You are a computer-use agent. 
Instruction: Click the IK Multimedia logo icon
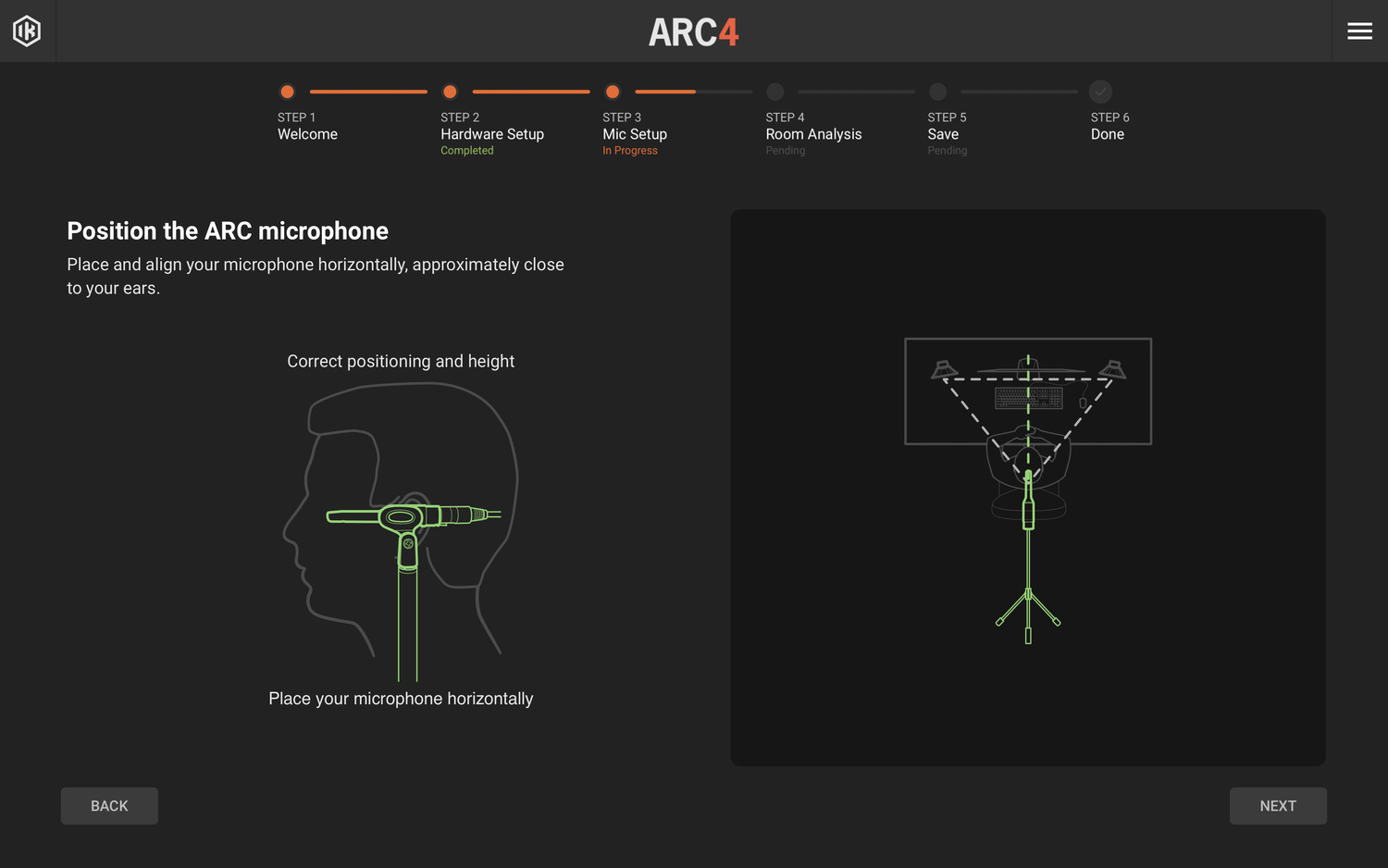(27, 31)
